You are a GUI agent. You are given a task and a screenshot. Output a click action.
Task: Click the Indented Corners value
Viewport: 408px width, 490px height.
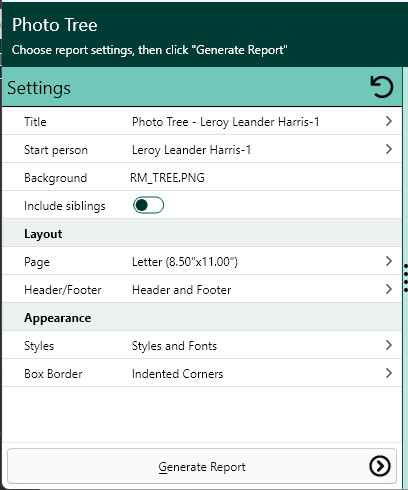pyautogui.click(x=178, y=374)
